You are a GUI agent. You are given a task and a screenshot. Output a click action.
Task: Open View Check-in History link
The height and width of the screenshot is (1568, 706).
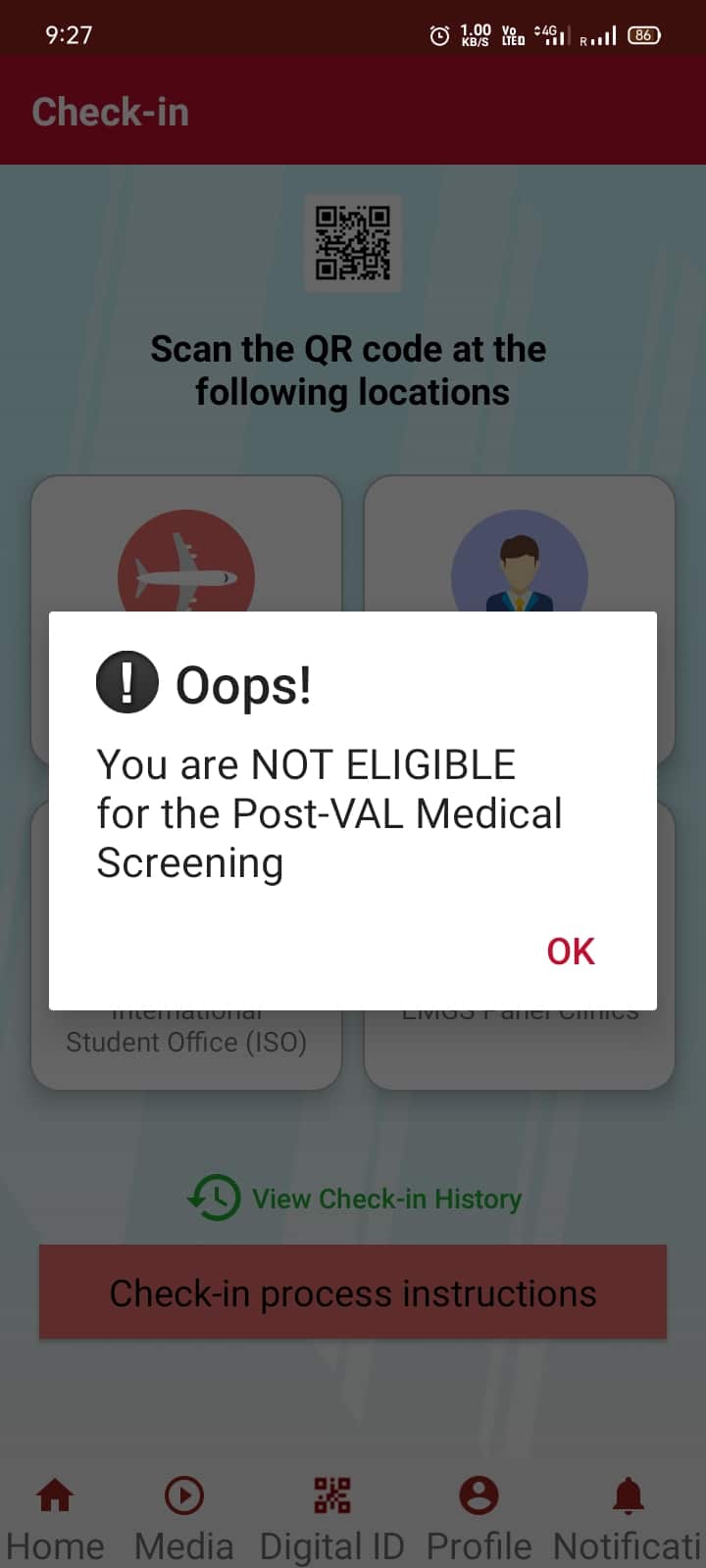point(386,1199)
